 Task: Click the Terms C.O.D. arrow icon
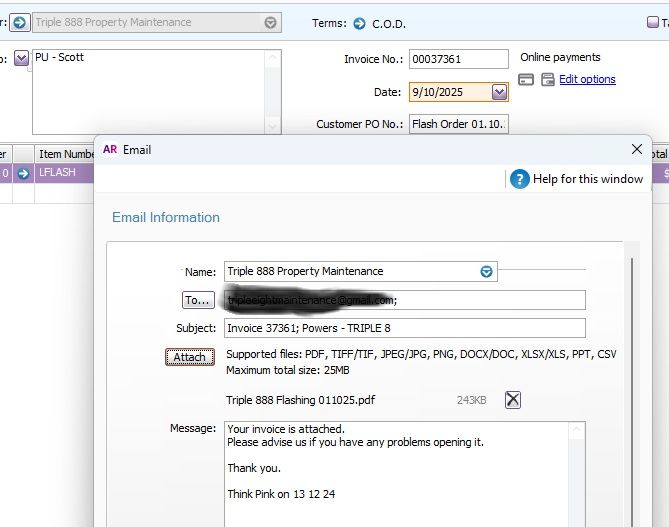(x=360, y=23)
